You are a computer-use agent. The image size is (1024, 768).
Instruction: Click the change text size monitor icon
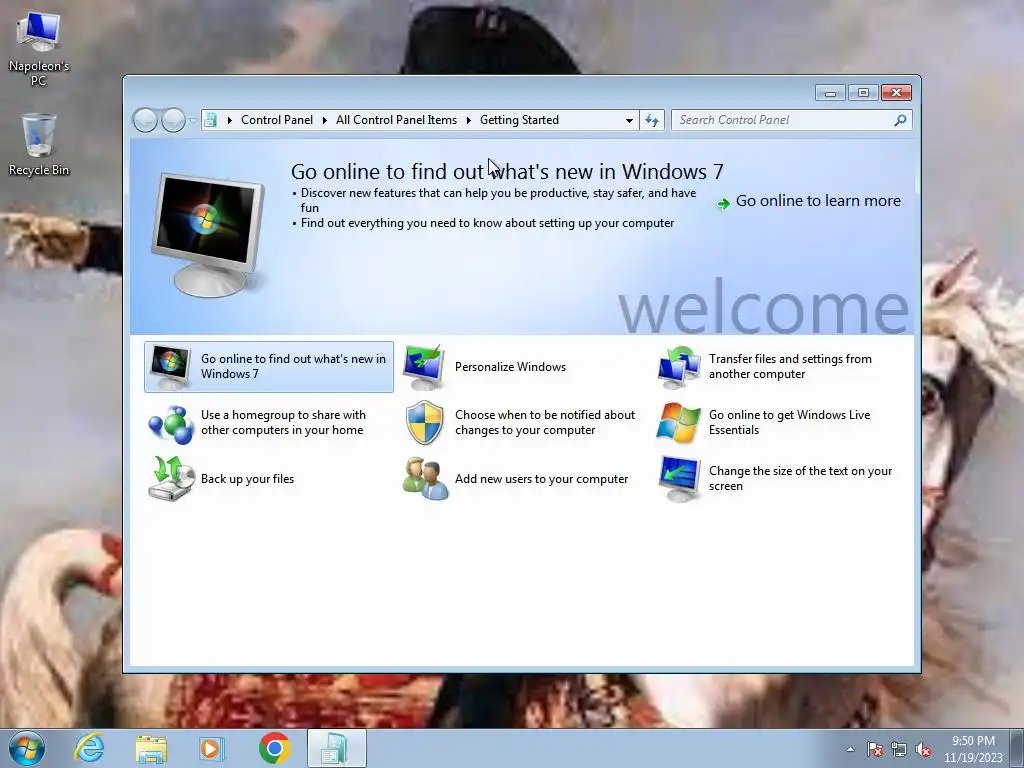click(679, 479)
